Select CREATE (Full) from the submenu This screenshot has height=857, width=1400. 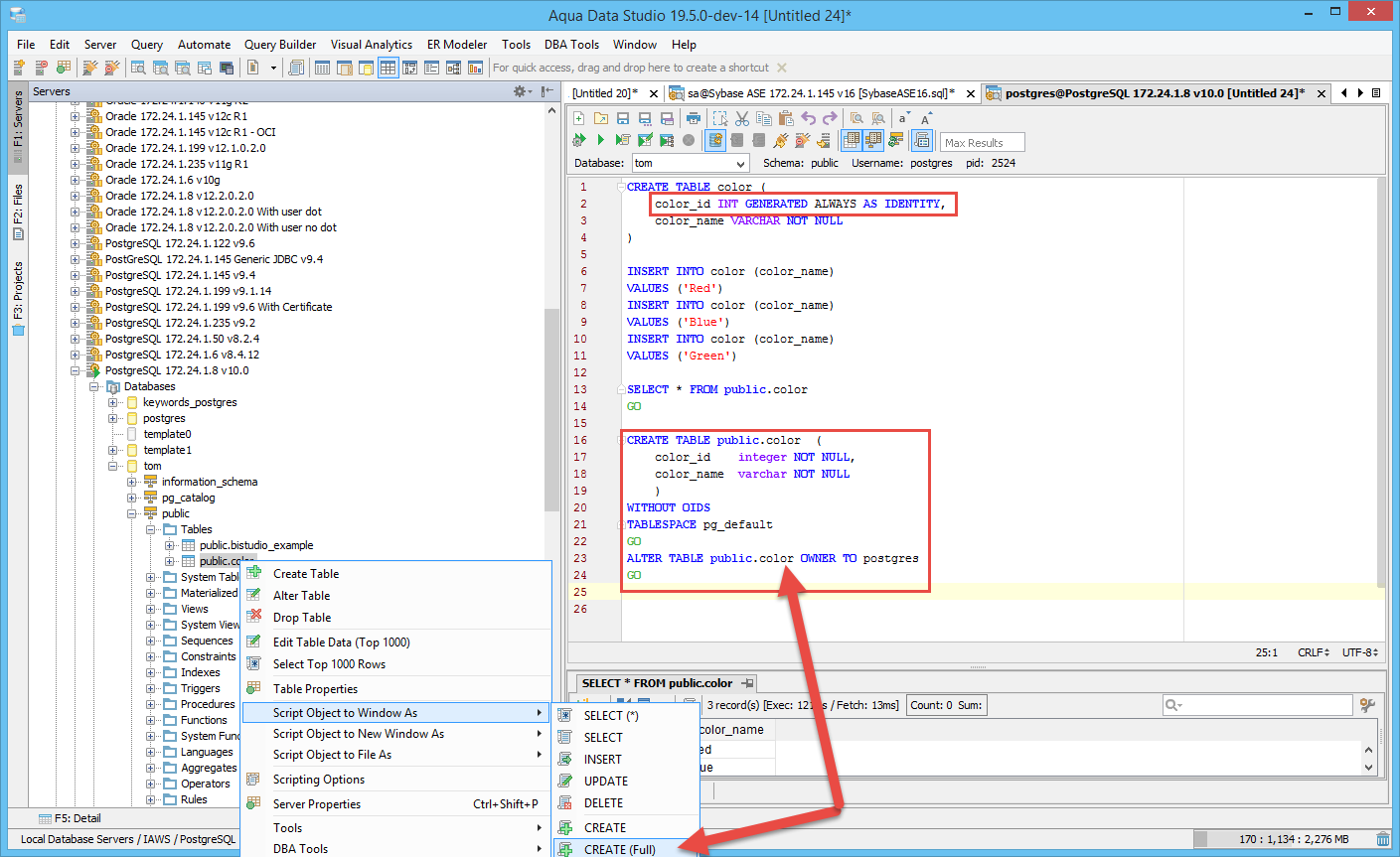click(619, 849)
